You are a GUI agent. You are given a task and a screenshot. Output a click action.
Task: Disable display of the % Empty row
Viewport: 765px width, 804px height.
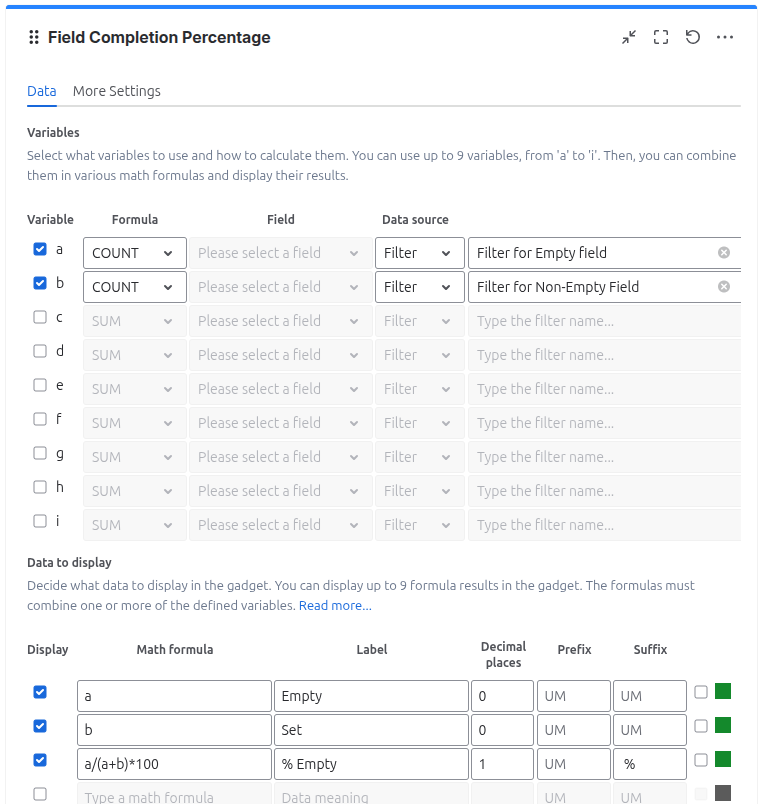[40, 760]
